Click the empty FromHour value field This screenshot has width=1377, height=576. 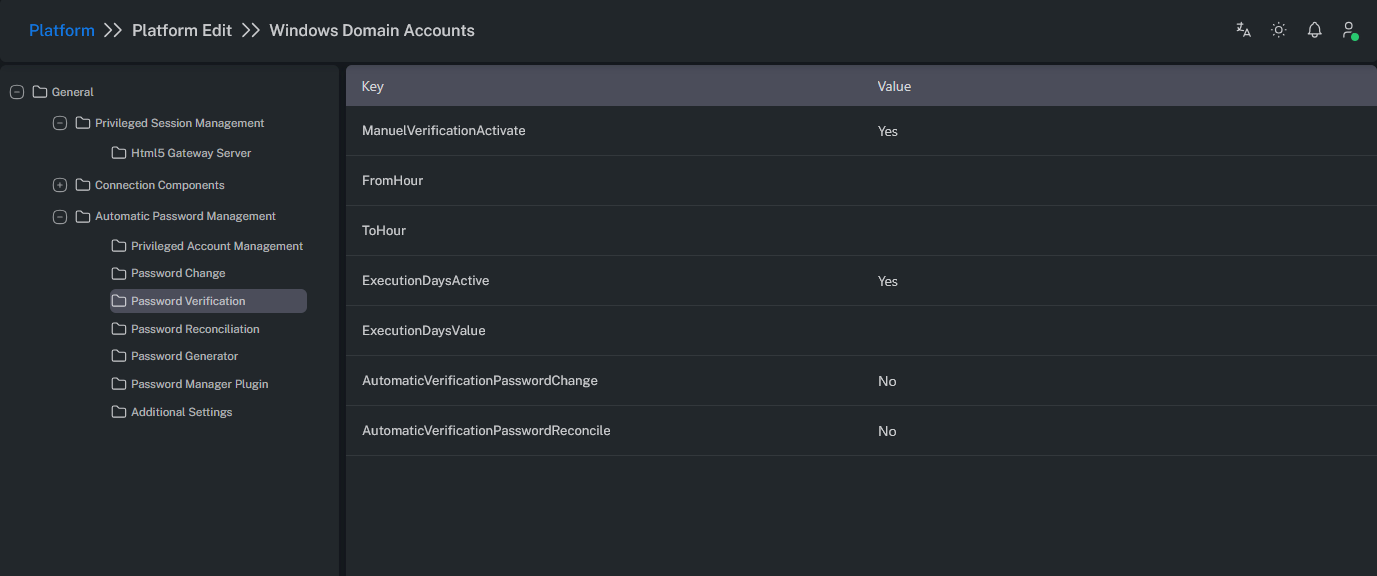coord(1000,181)
